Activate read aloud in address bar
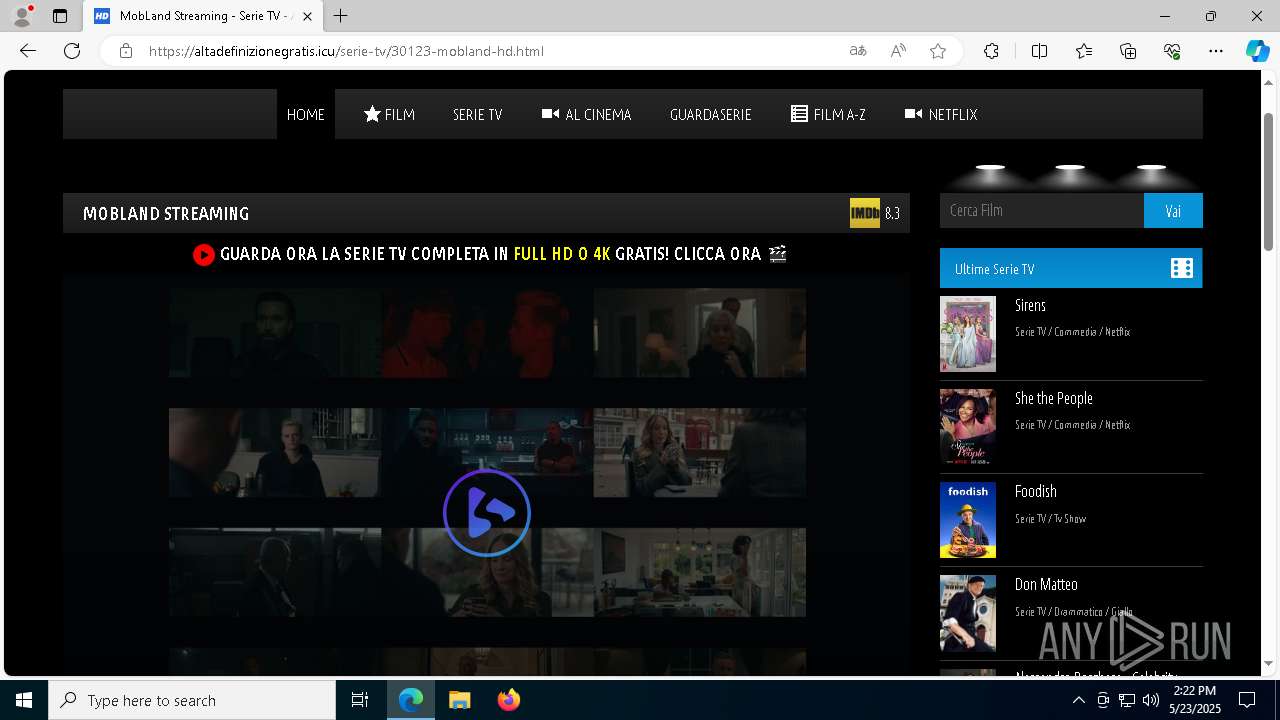This screenshot has width=1280, height=720. (898, 51)
